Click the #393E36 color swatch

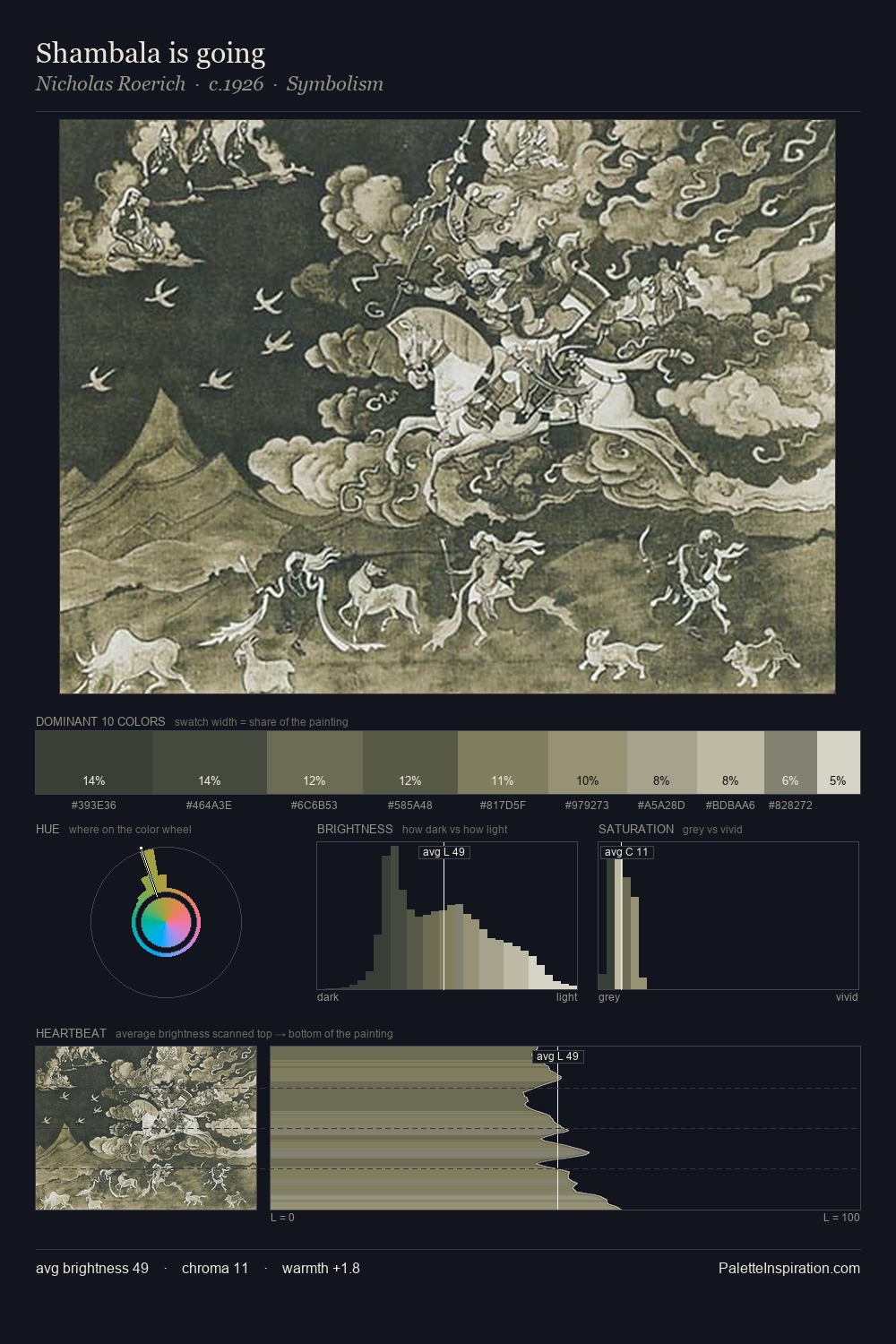point(94,762)
